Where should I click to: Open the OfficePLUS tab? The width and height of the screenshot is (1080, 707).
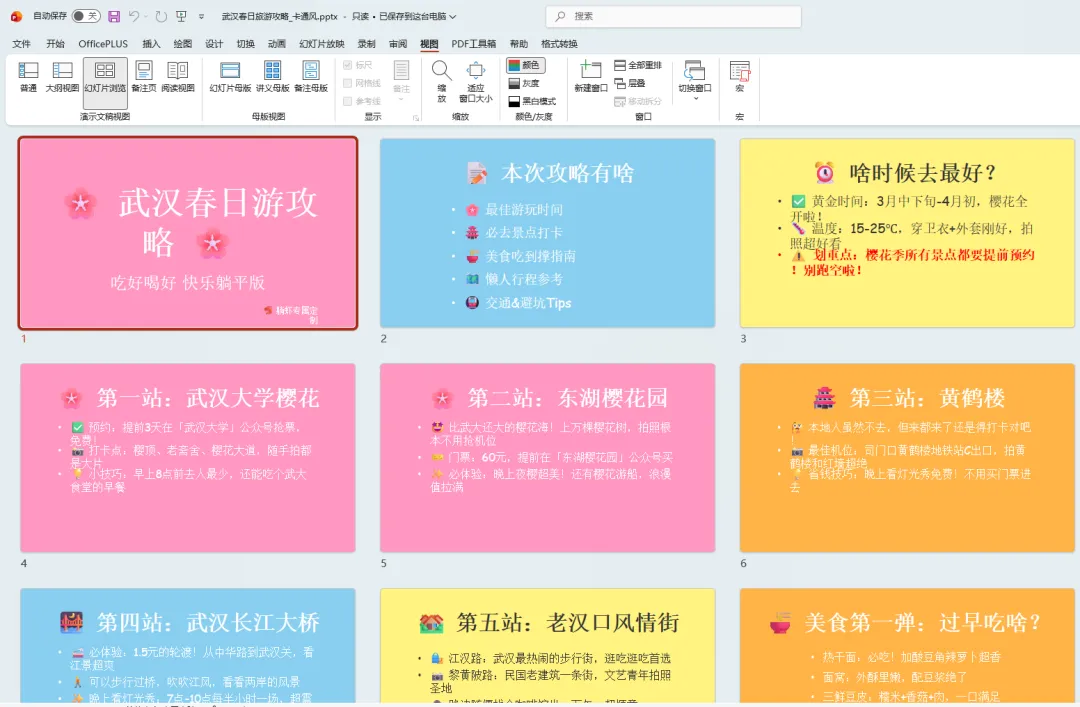pos(103,43)
